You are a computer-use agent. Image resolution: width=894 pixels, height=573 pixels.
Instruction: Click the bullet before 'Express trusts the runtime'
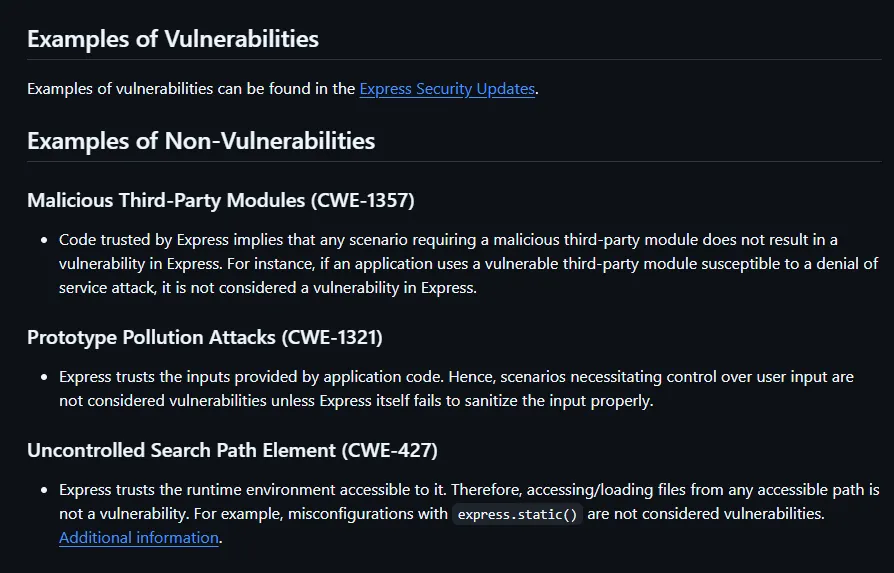(44, 490)
